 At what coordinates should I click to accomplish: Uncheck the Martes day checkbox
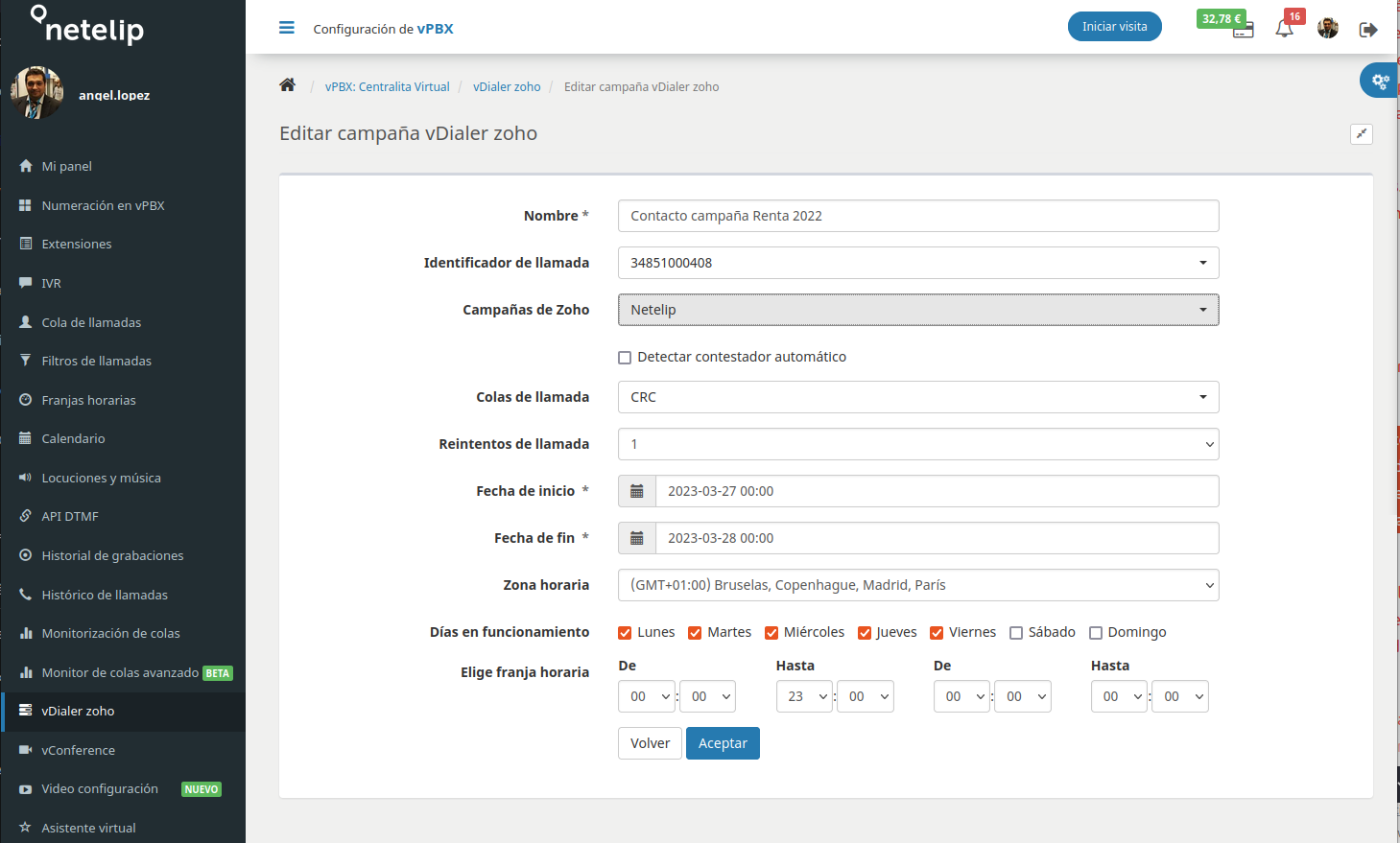(695, 633)
